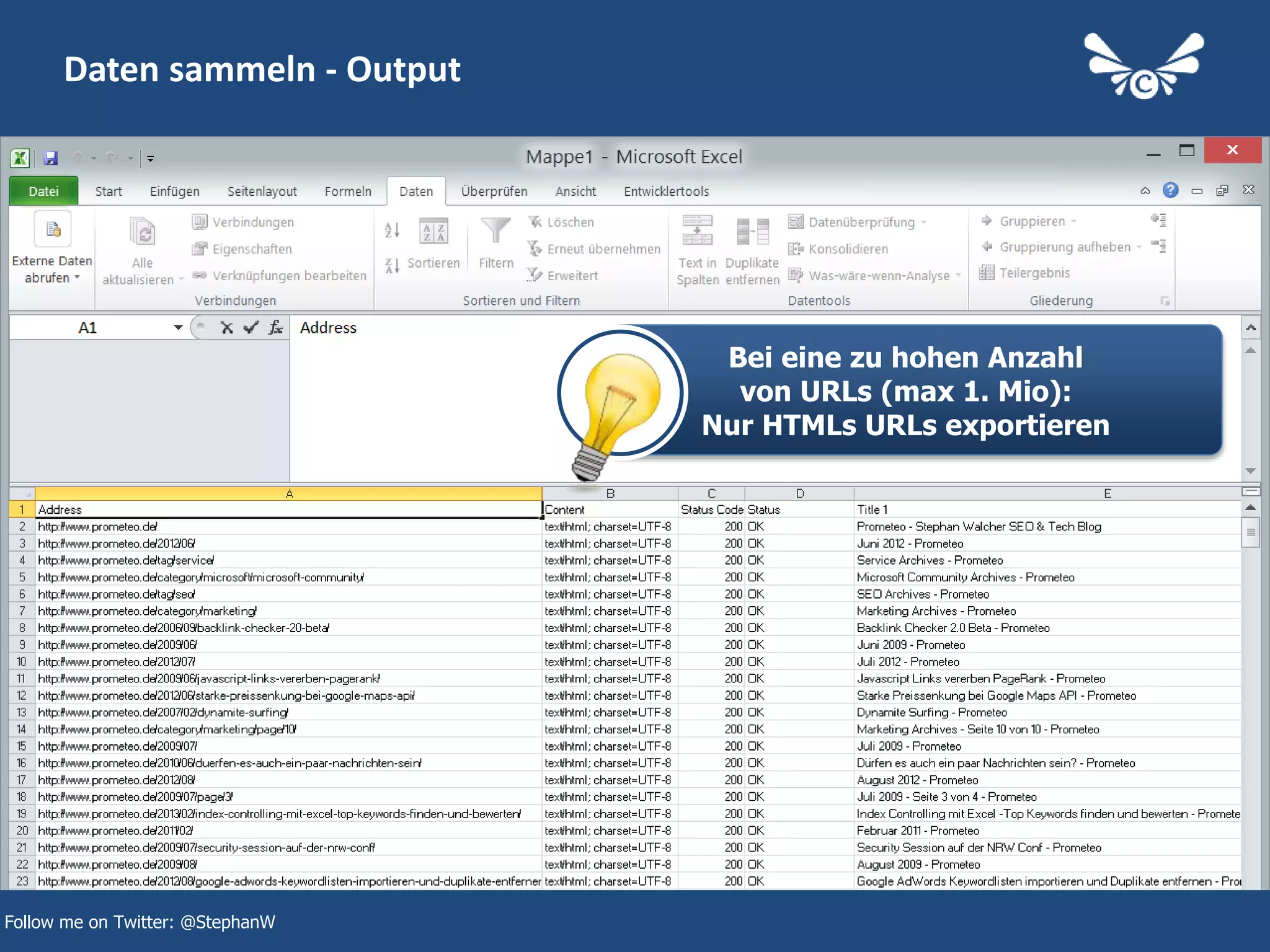Switch to the Entwicklertools tab
This screenshot has height=952, width=1270.
coord(667,191)
